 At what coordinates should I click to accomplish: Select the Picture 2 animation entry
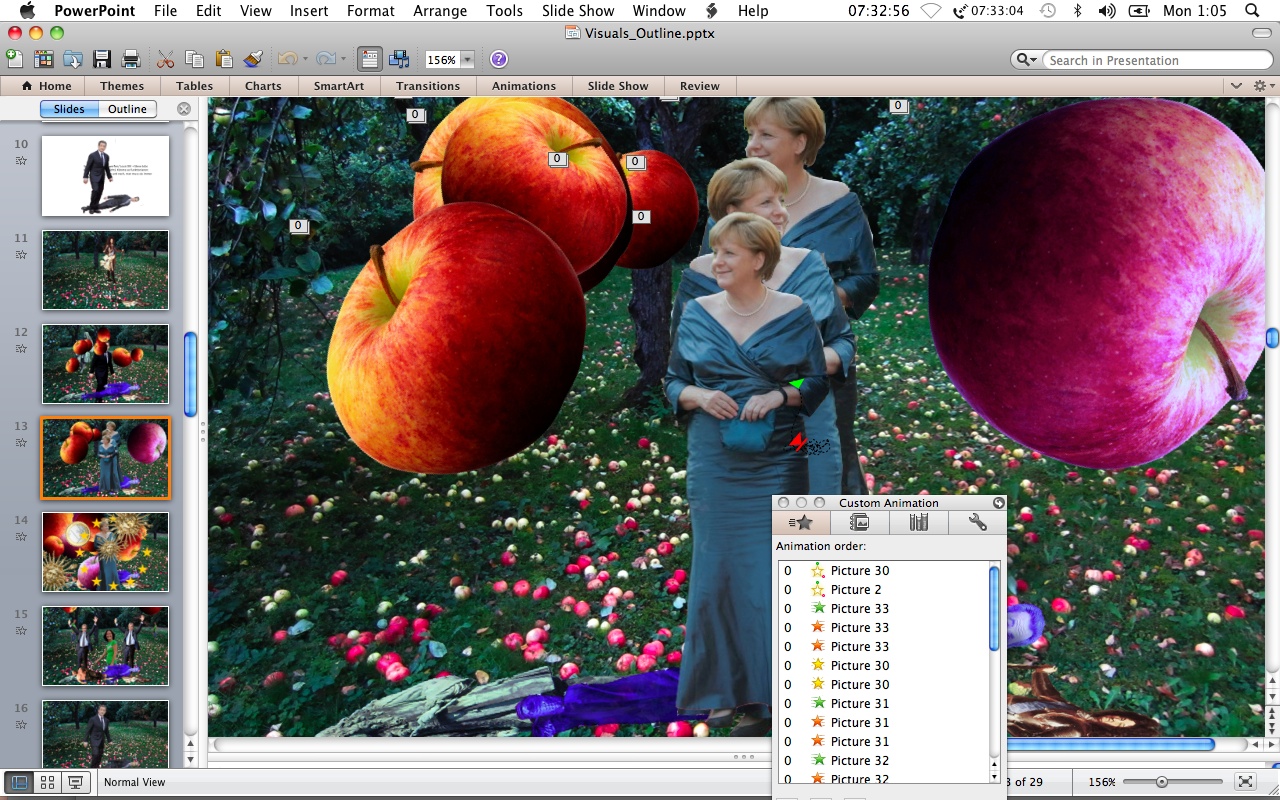tap(855, 590)
